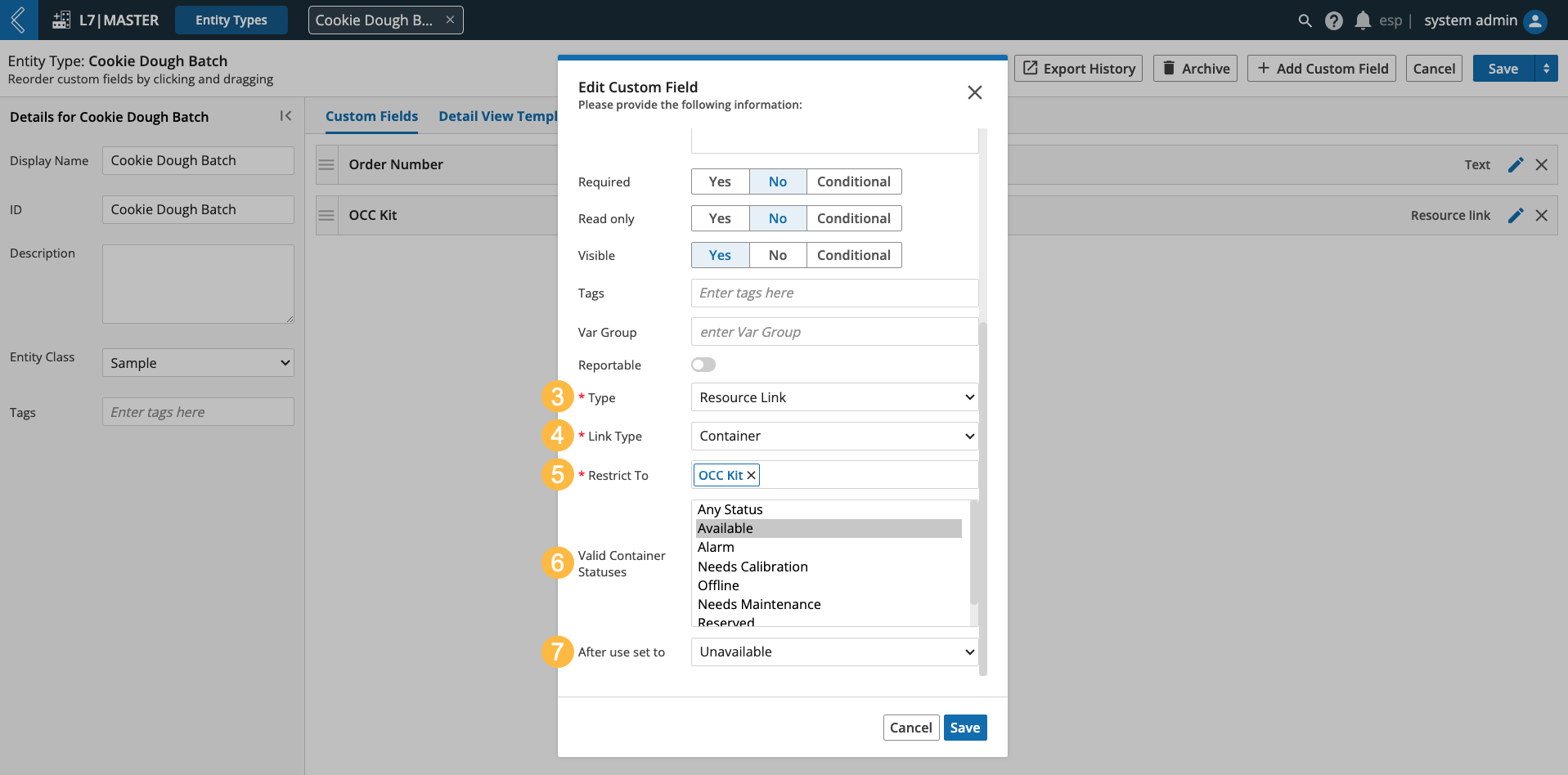Click the Export History button
Image resolution: width=1568 pixels, height=775 pixels.
pos(1079,69)
